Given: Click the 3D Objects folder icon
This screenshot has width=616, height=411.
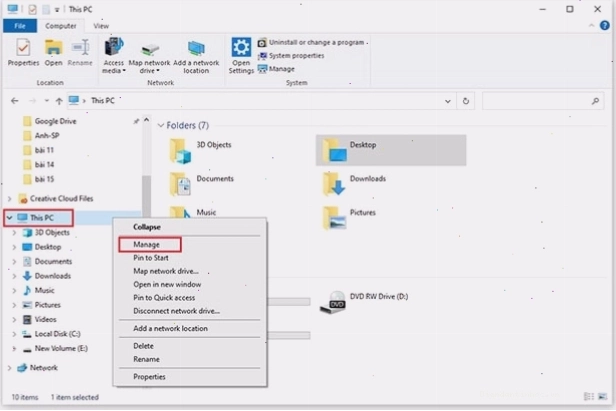Looking at the screenshot, I should 180,151.
